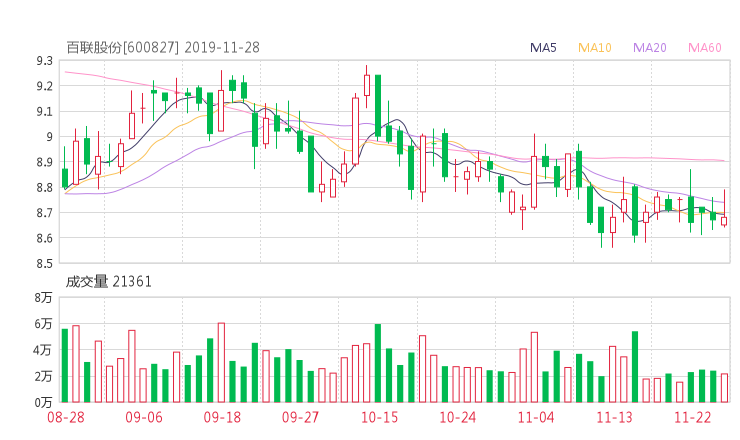Click the 10-15 date axis label
The height and width of the screenshot is (440, 740).
coord(379,417)
